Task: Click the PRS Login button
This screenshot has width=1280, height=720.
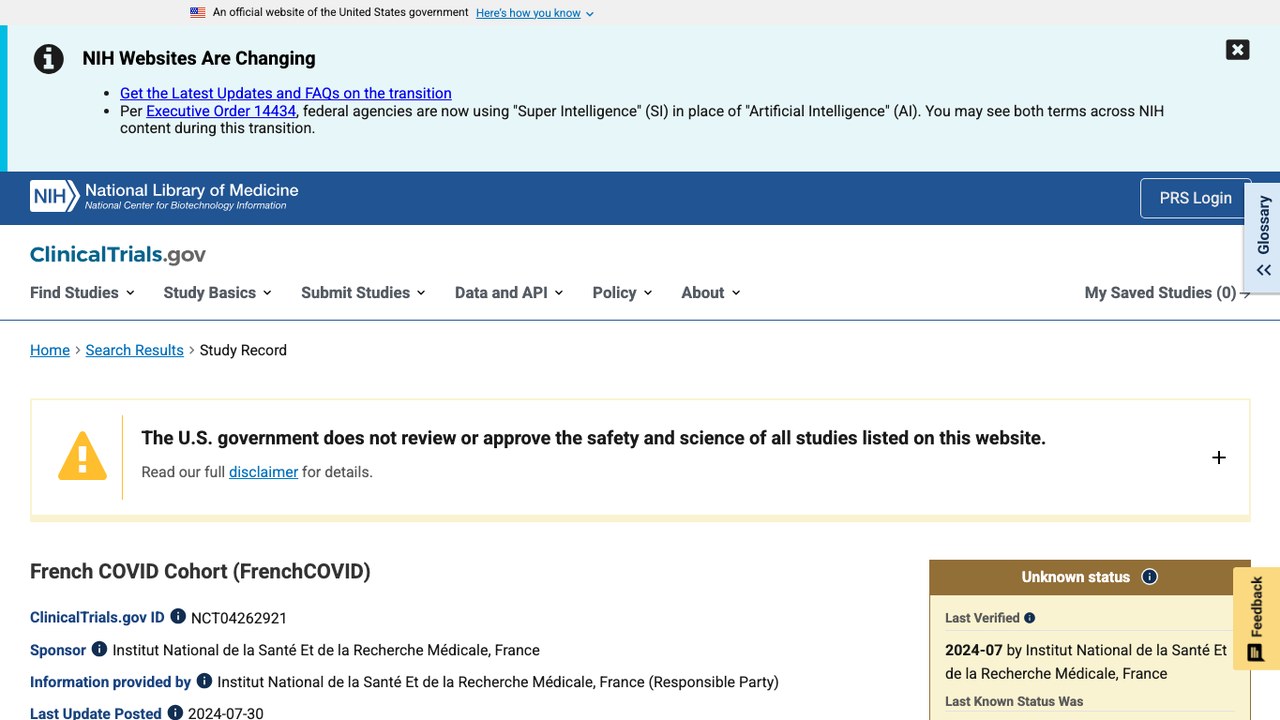Action: click(1196, 198)
